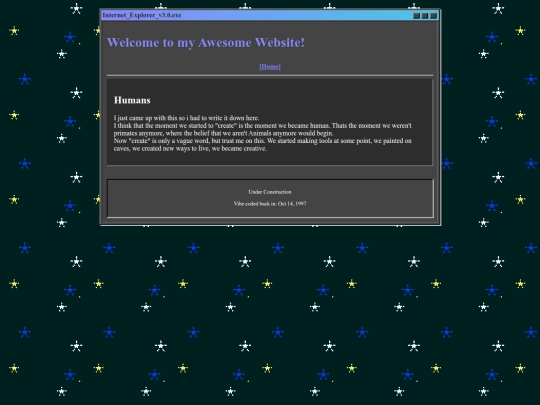Open the [Home] link
The image size is (540, 405).
pos(270,67)
